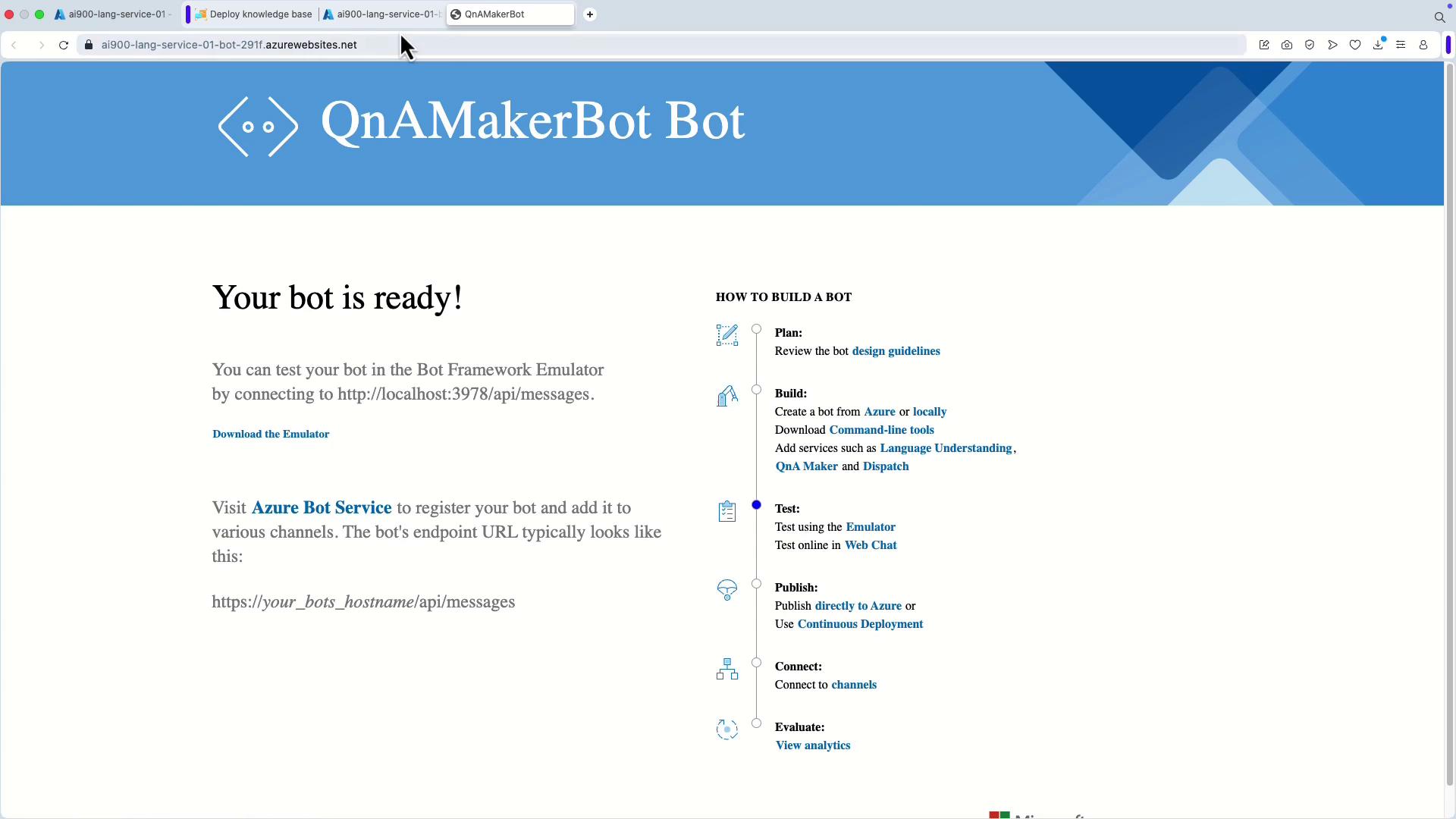
Task: Click the paper-plane send icon in toolbar
Action: [1332, 45]
